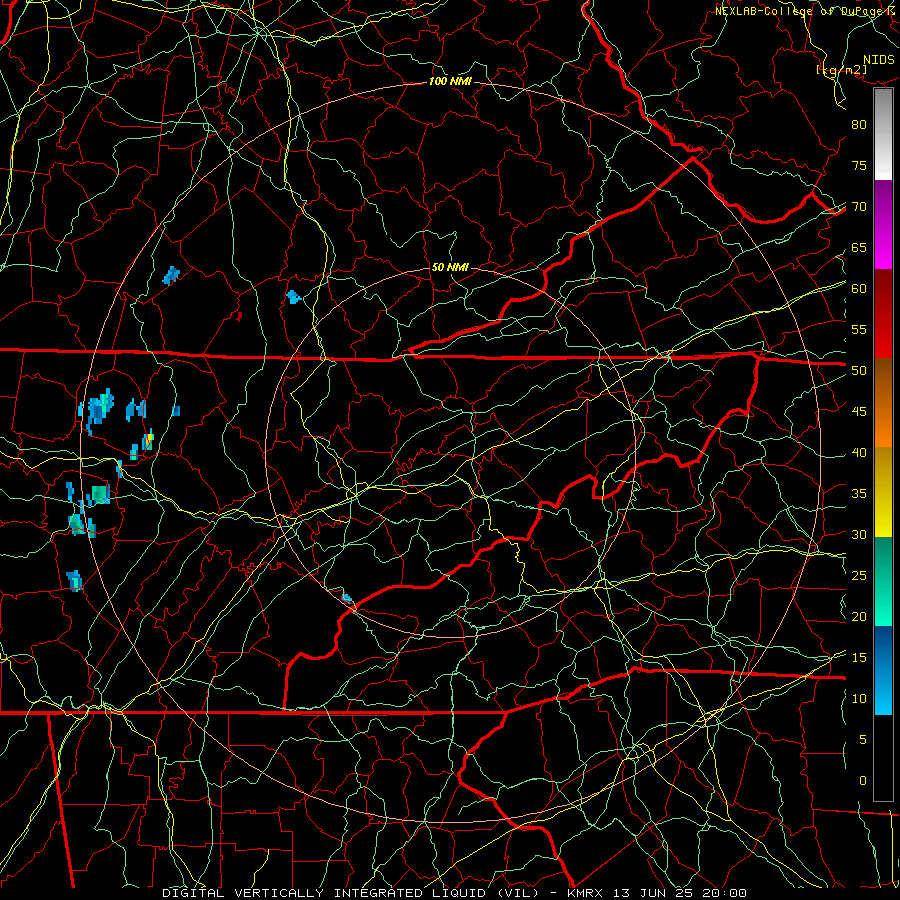Select the legend value 50
Screen dimensions: 900x900
click(x=859, y=371)
